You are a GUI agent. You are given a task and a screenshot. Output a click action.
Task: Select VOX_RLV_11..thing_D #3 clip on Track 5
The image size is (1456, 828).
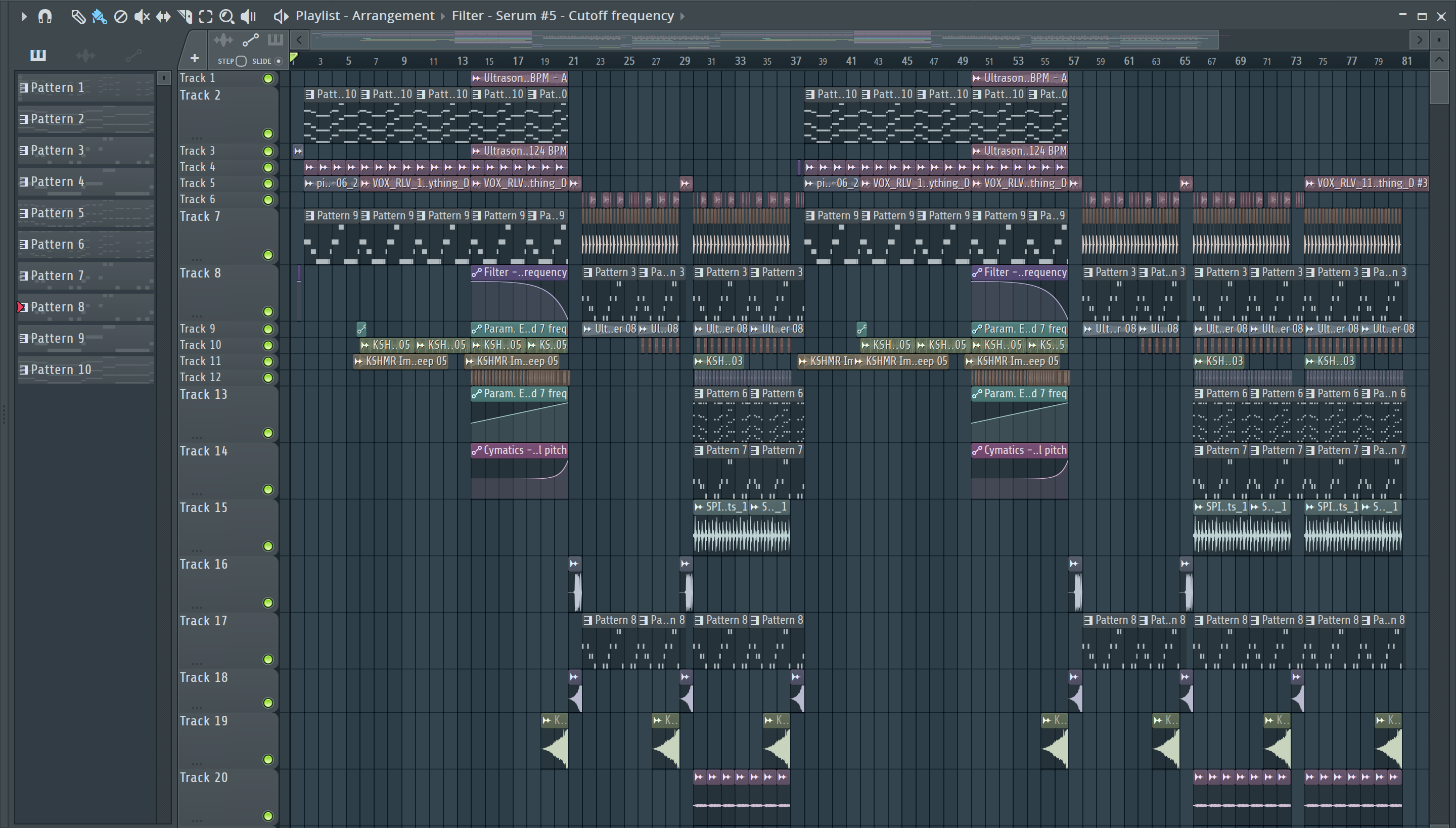point(1366,183)
